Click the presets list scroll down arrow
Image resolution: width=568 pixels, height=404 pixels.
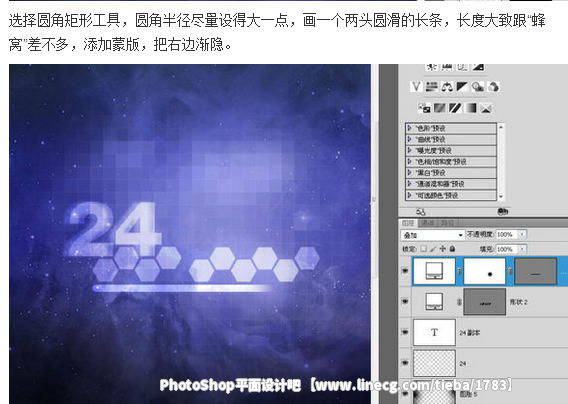(x=501, y=196)
